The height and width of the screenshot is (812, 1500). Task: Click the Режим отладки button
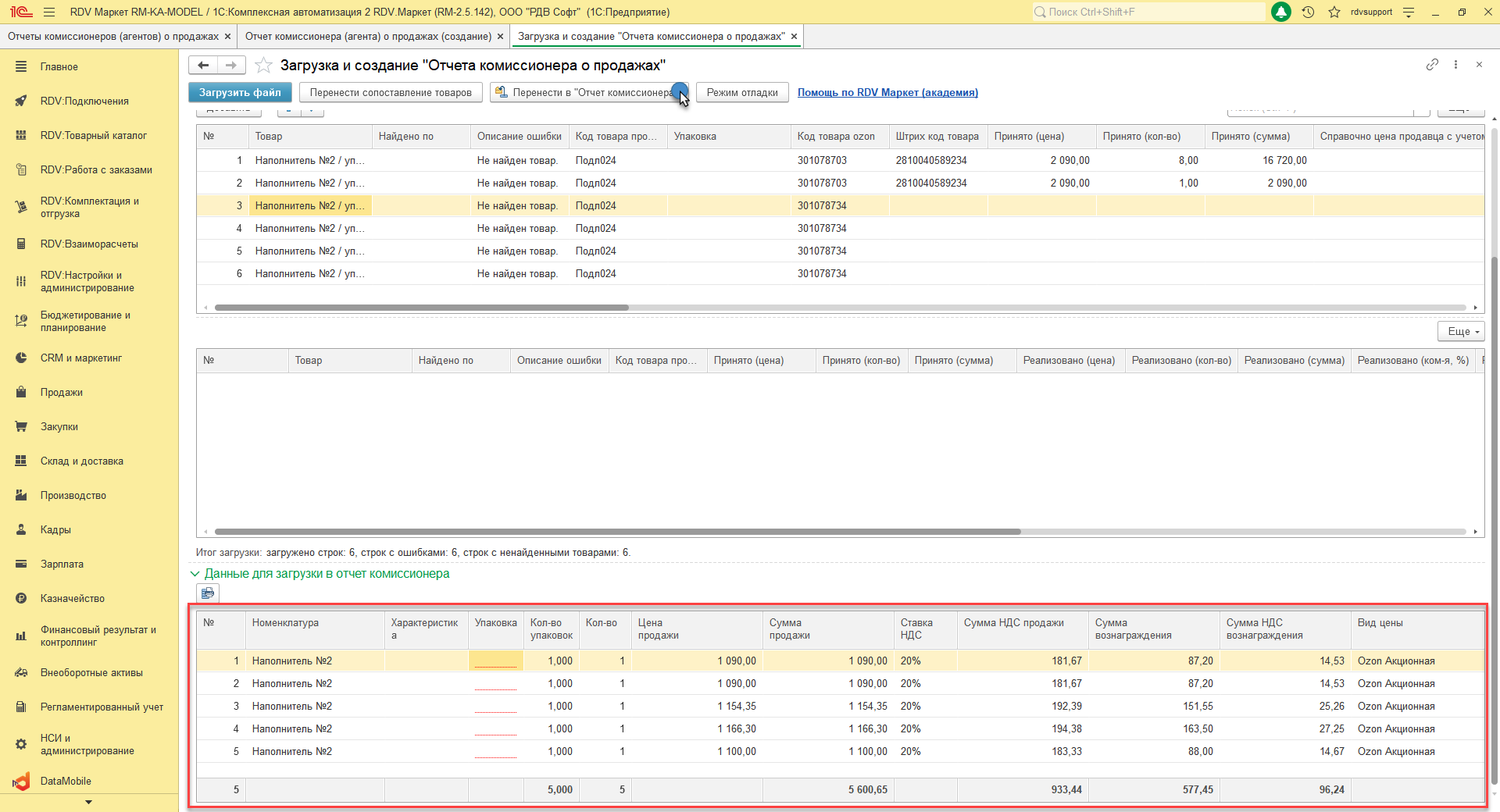pos(741,93)
